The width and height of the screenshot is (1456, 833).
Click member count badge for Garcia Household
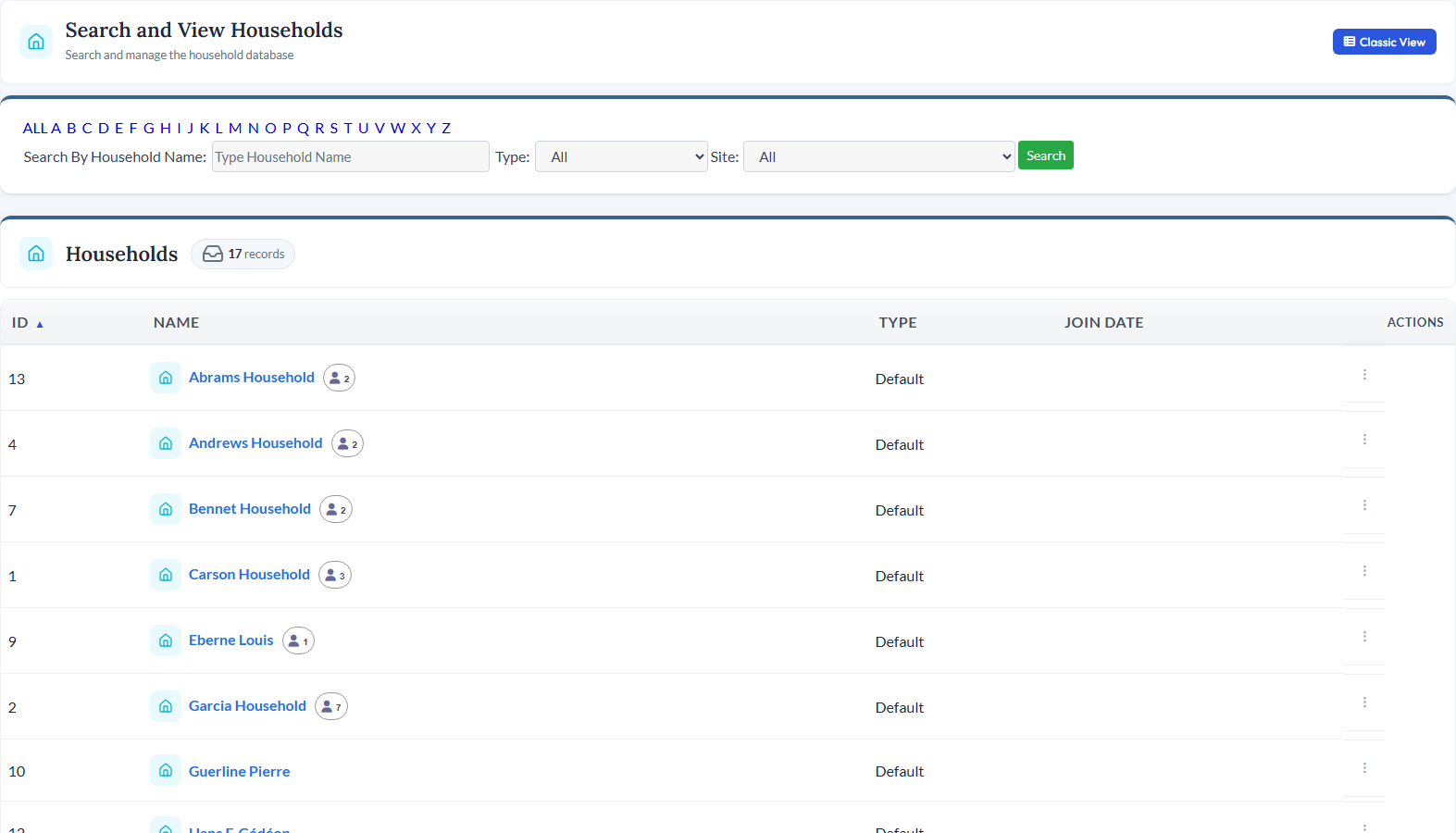click(x=331, y=706)
